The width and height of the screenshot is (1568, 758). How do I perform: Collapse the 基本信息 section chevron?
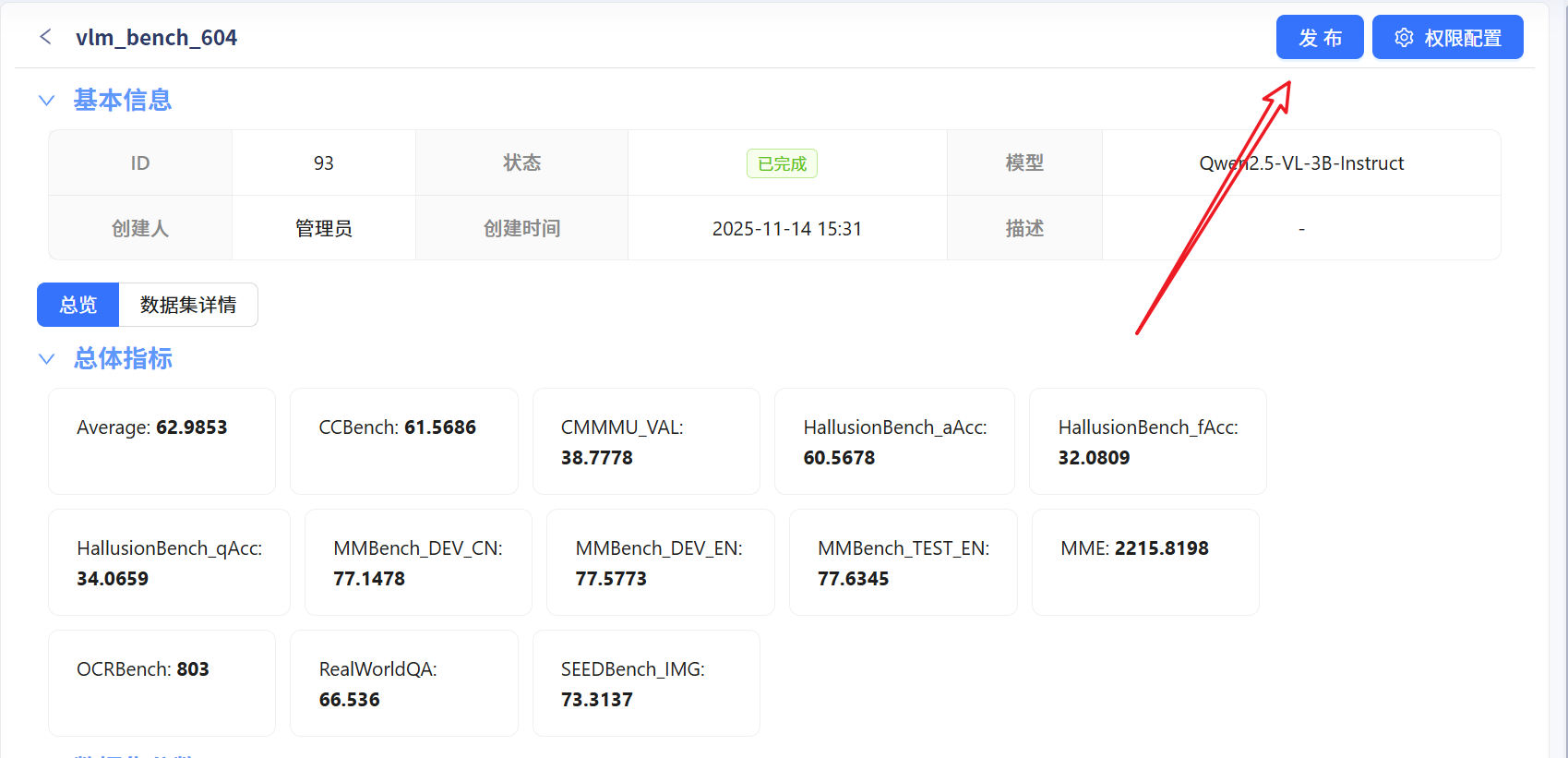46,100
